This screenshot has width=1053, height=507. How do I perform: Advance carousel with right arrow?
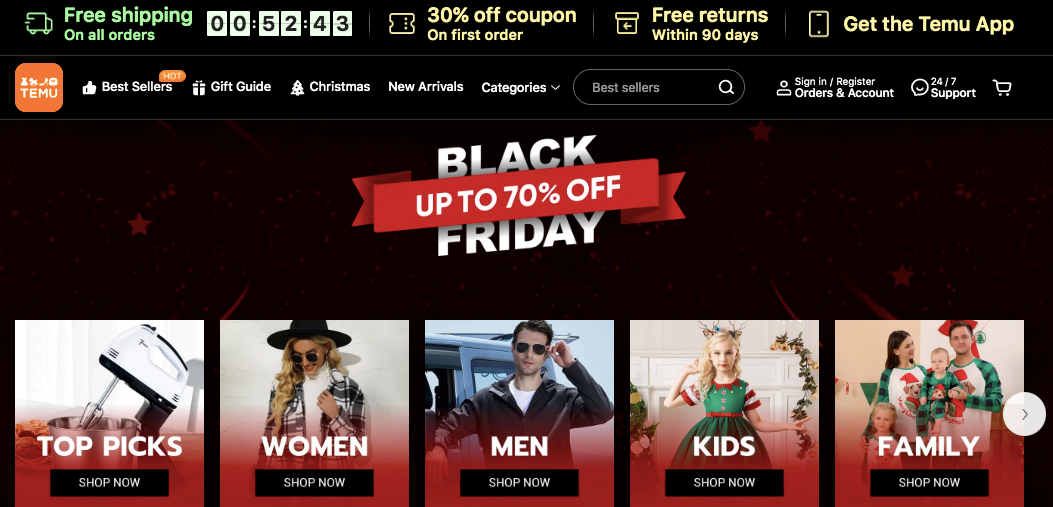[1024, 414]
